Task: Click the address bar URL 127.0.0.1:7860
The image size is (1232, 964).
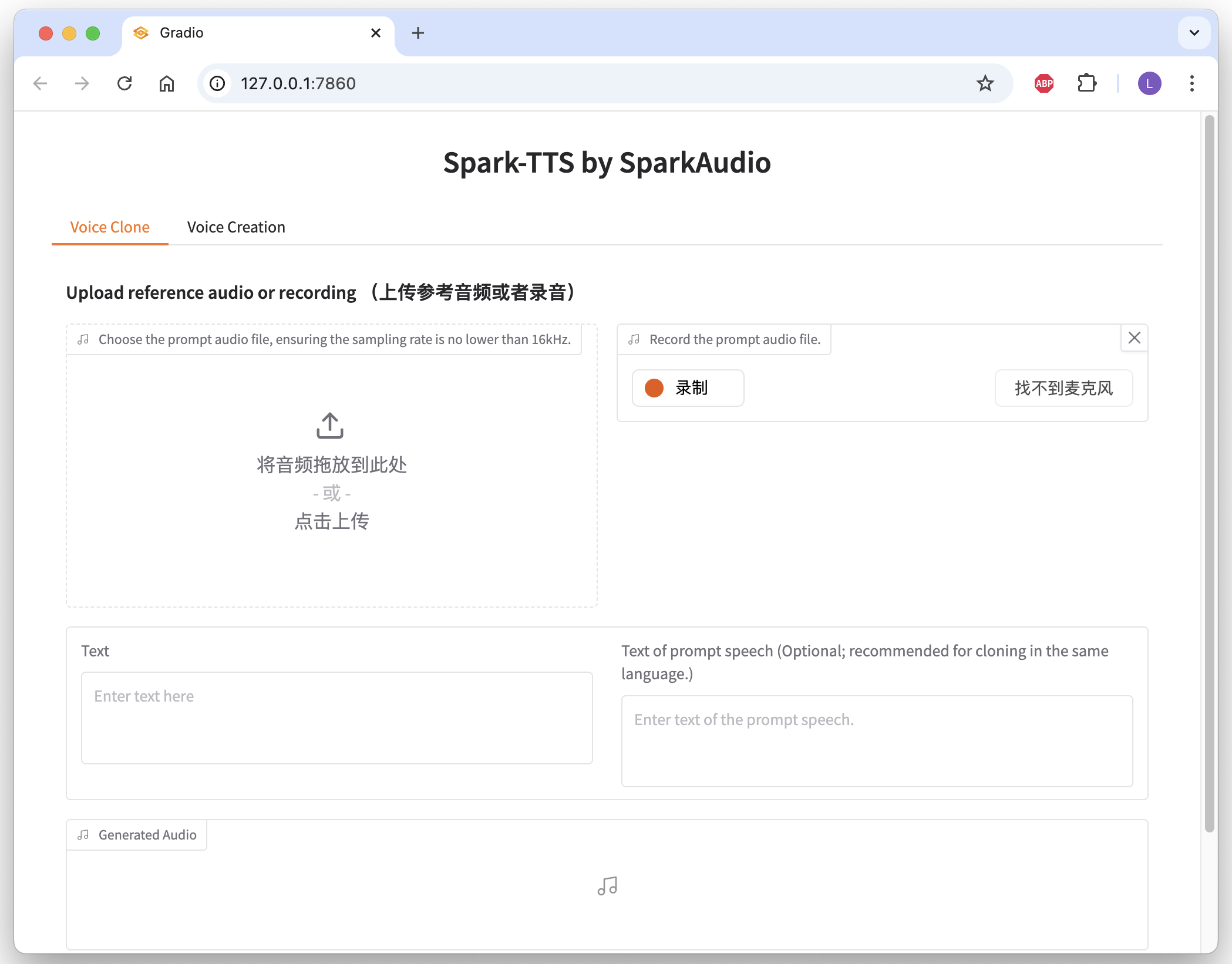Action: pyautogui.click(x=298, y=83)
